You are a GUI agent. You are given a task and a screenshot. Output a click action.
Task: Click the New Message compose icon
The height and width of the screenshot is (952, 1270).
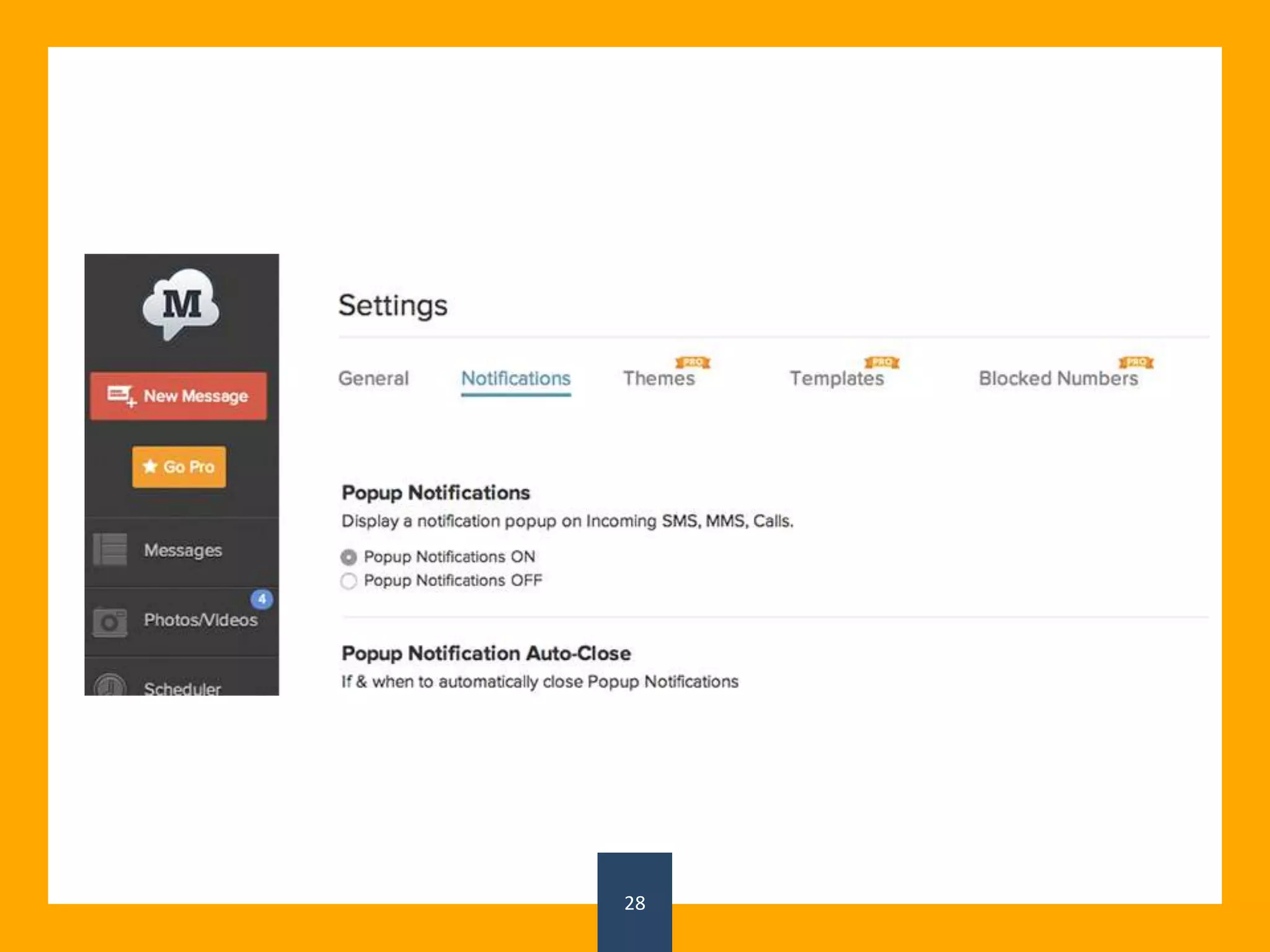(121, 395)
